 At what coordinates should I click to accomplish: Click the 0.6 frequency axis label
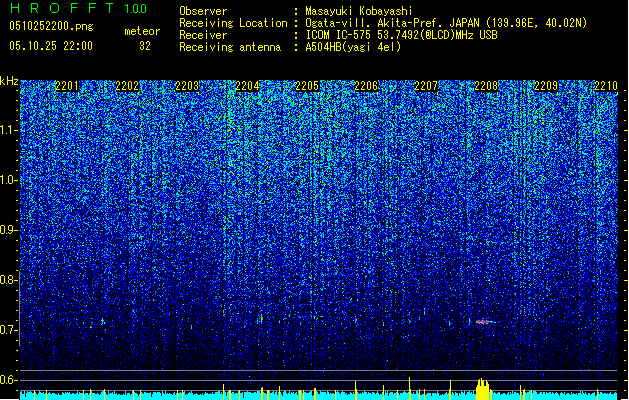[x=8, y=380]
